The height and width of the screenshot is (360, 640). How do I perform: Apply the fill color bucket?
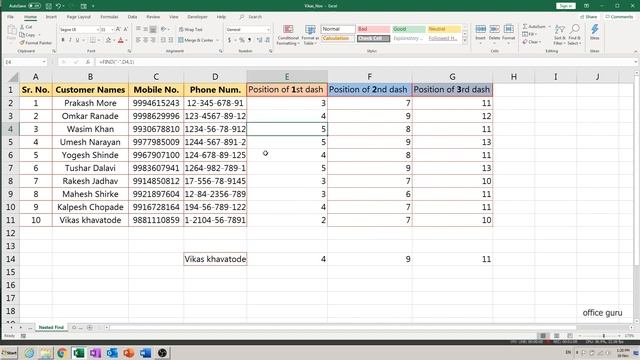coord(108,40)
